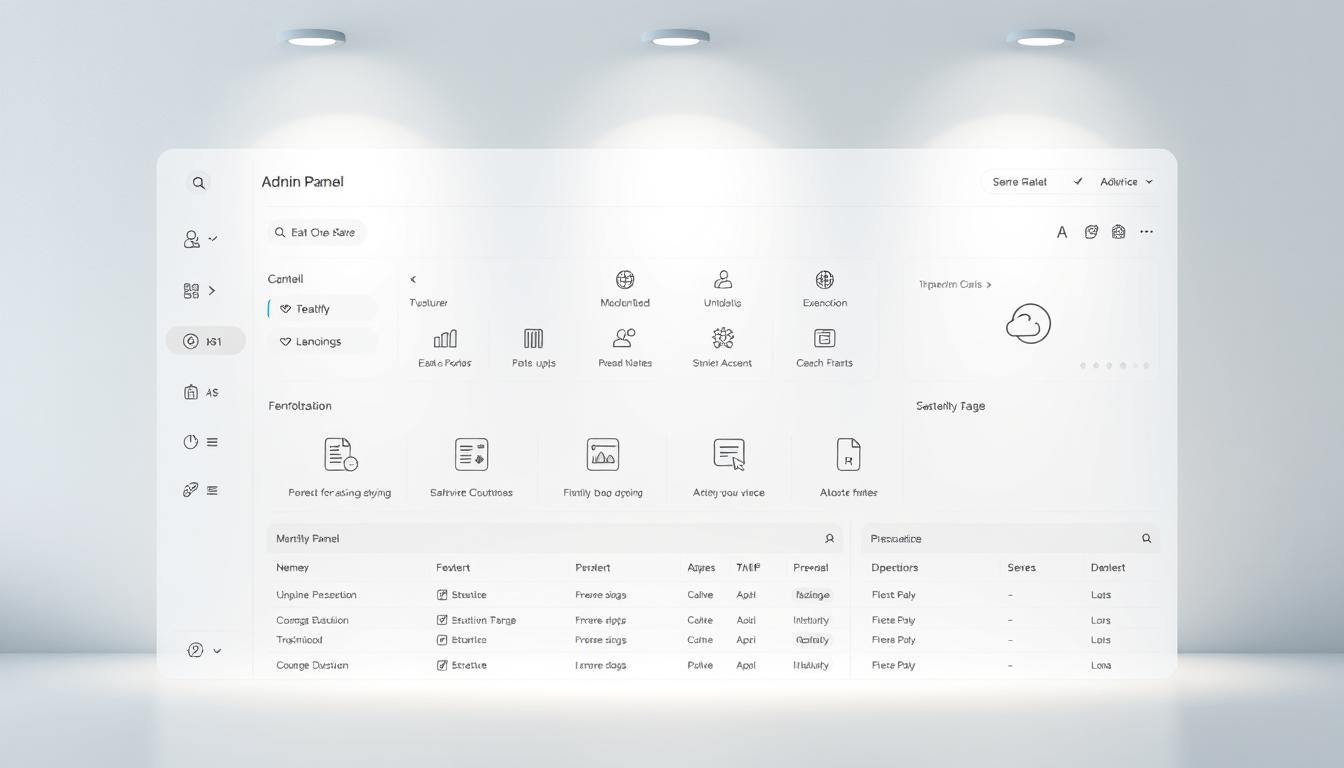Open the Safrwire Coutidtas document icon
1344x768 pixels.
[471, 454]
